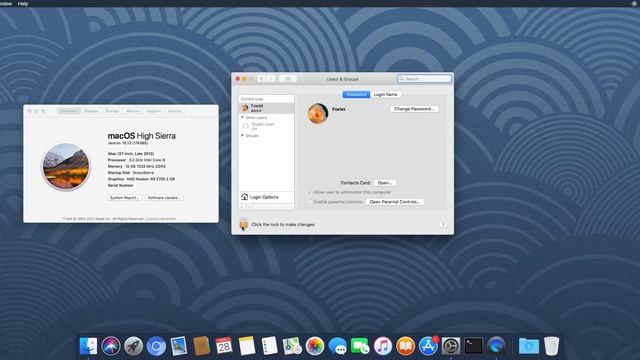Viewport: 640px width, 360px height.
Task: Open Finder from the Dock
Action: [x=88, y=346]
